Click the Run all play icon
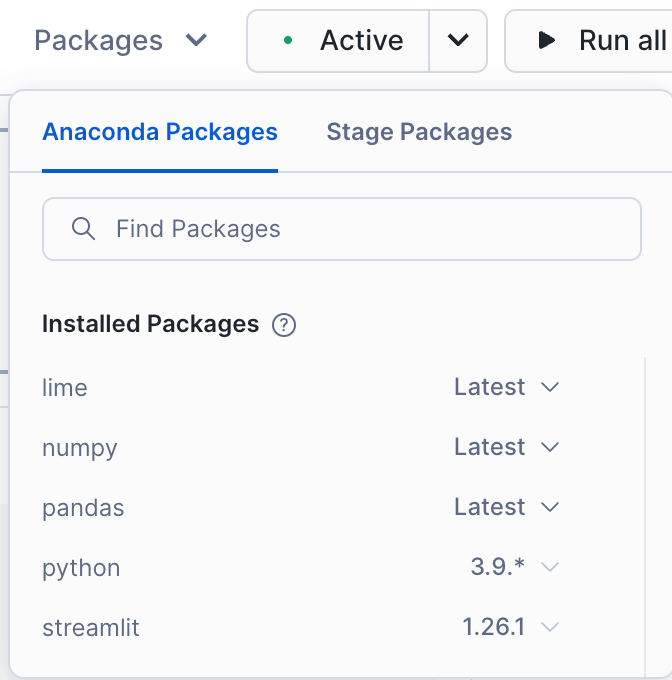The width and height of the screenshot is (672, 680). tap(546, 41)
